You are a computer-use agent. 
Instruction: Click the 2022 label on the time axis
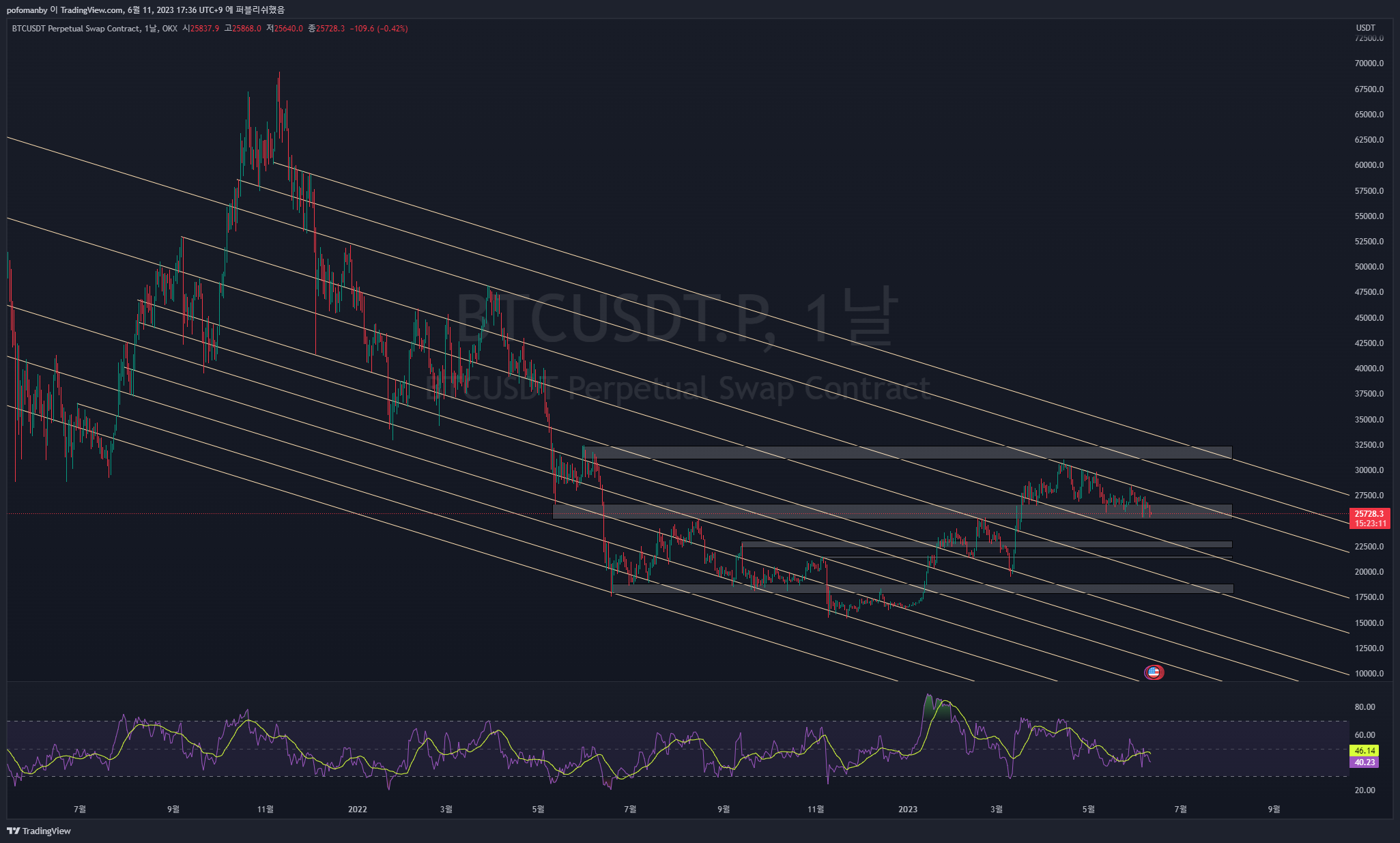click(x=357, y=810)
